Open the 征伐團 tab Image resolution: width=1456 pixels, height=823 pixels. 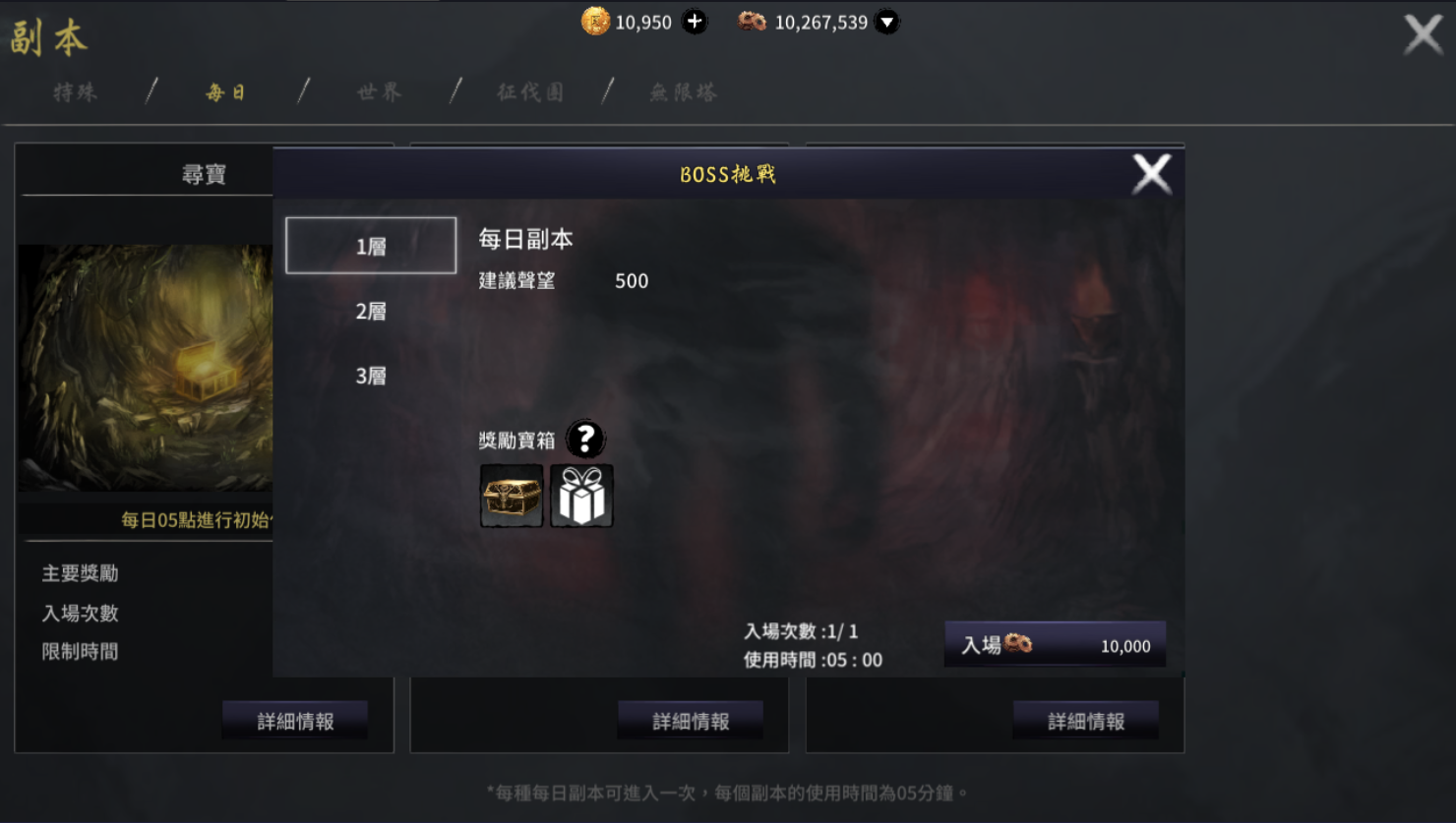tap(531, 92)
